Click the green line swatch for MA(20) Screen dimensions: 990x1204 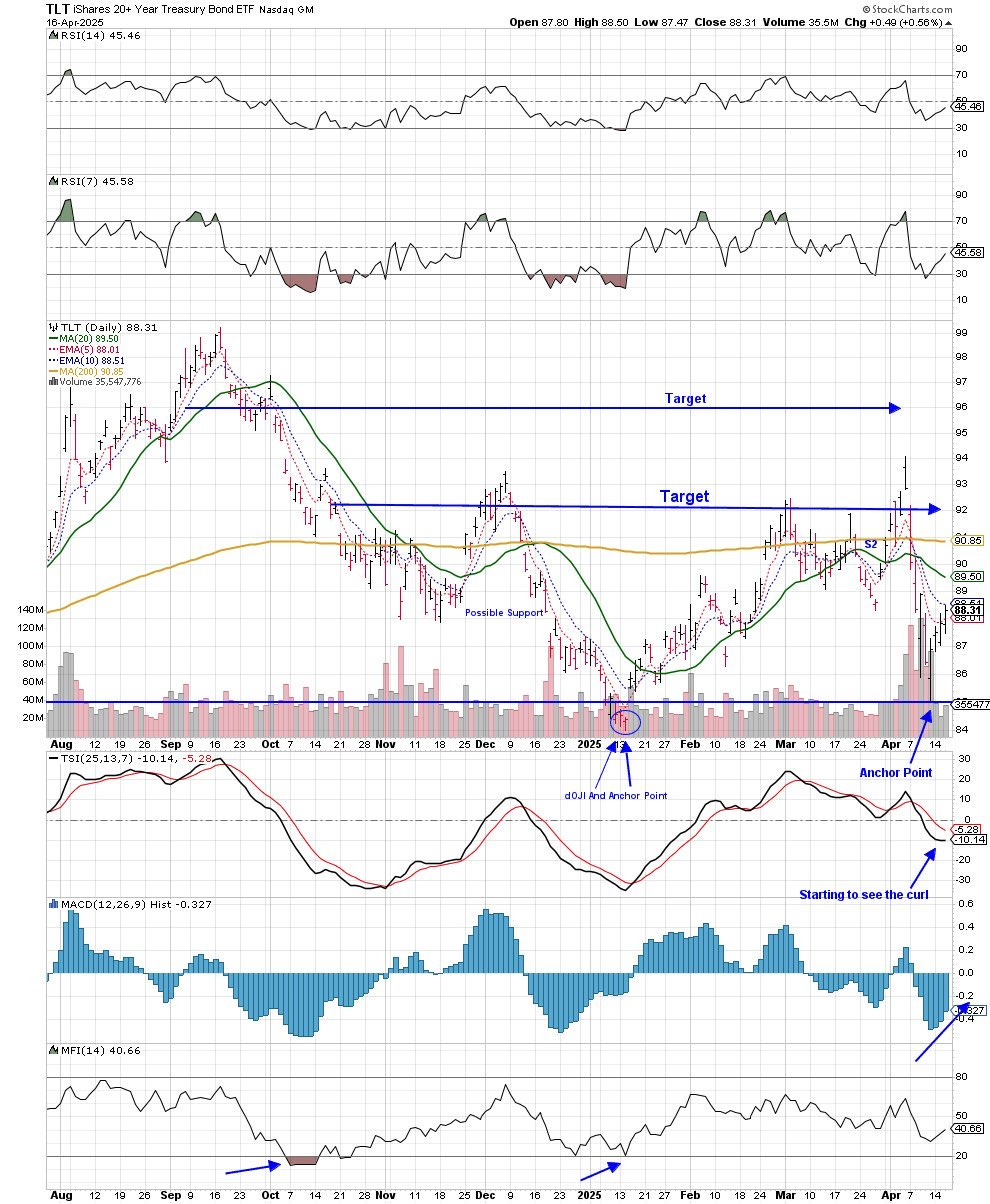click(x=52, y=338)
